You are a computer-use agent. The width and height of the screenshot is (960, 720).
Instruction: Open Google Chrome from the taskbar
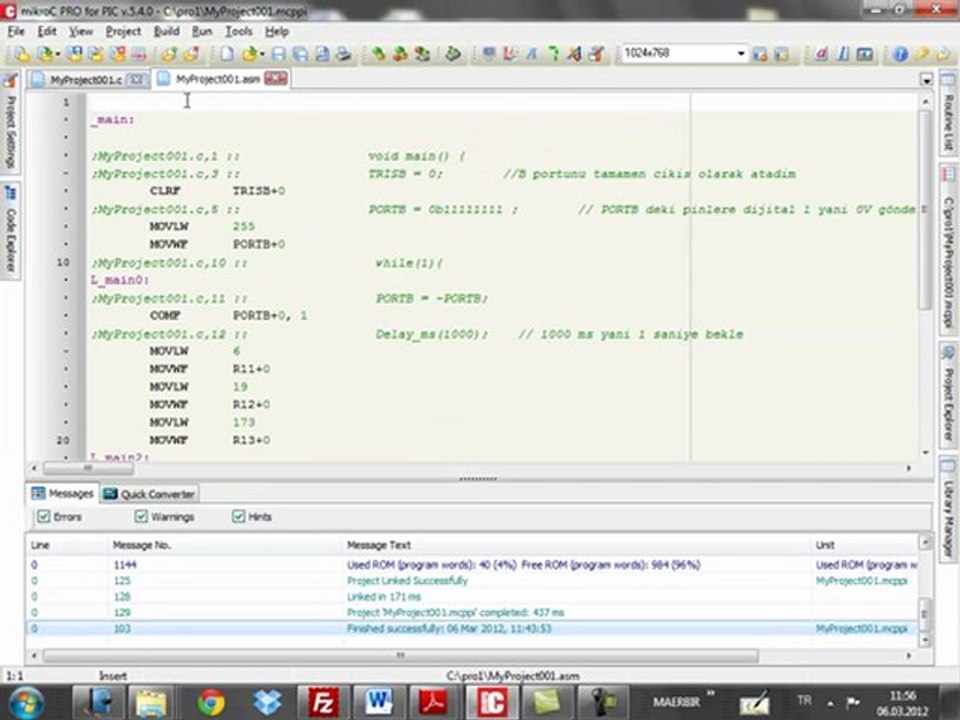click(211, 702)
